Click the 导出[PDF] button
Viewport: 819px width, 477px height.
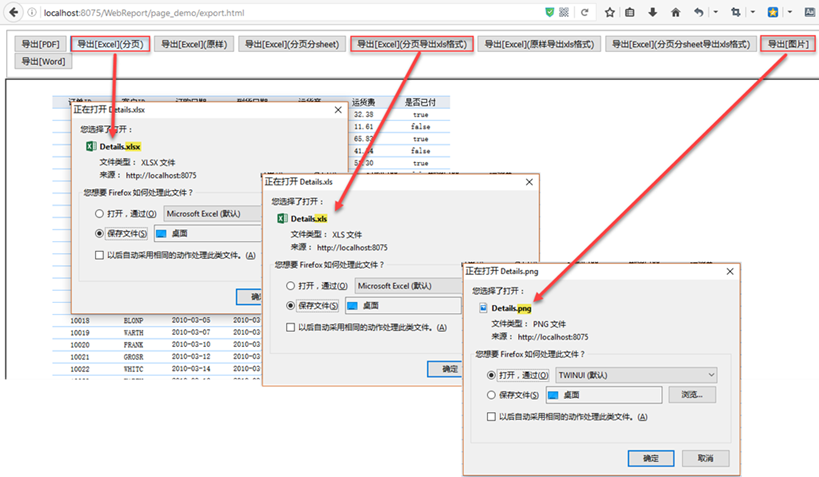click(40, 44)
